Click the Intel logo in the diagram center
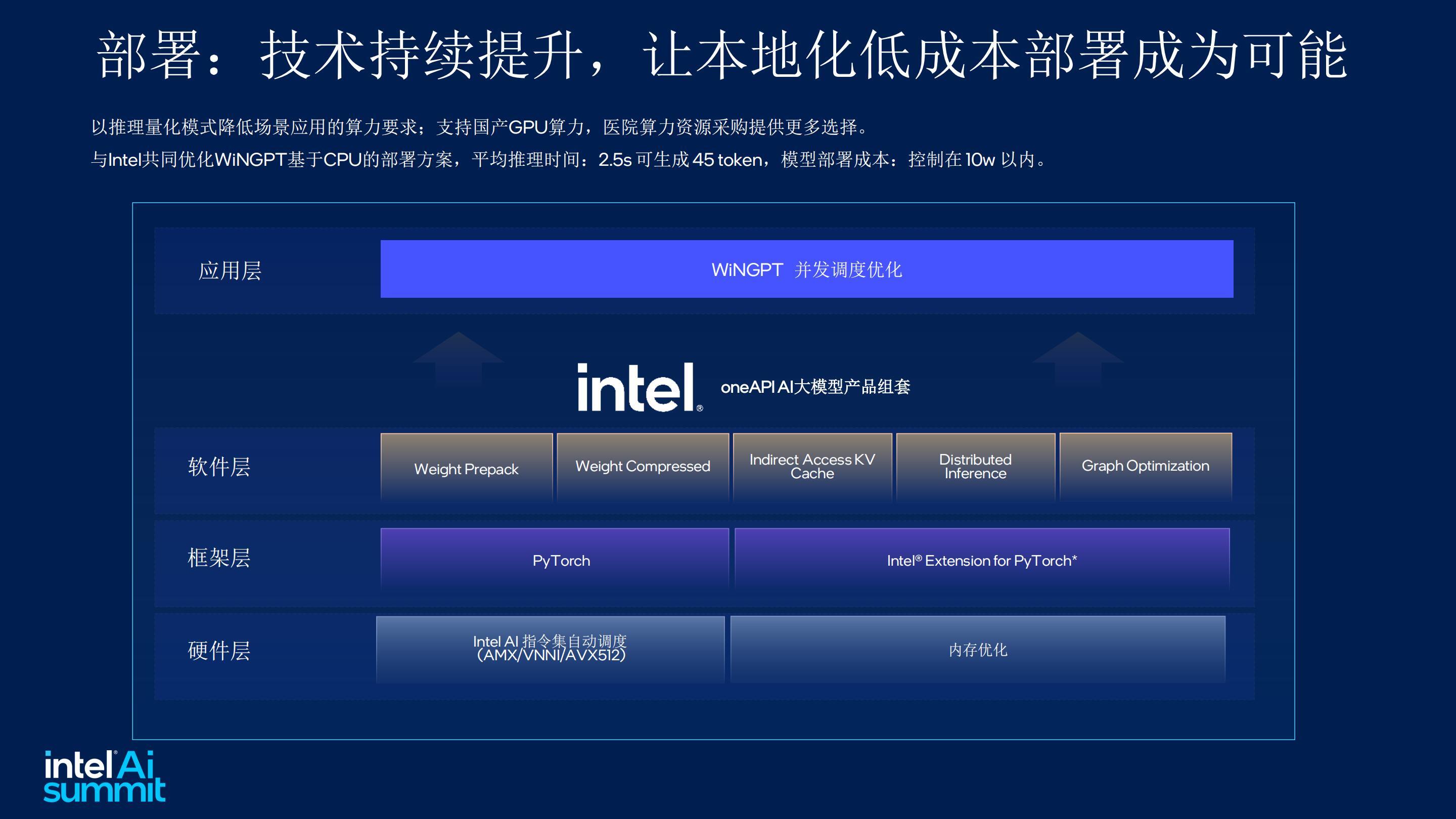The image size is (1456, 819). coord(639,387)
